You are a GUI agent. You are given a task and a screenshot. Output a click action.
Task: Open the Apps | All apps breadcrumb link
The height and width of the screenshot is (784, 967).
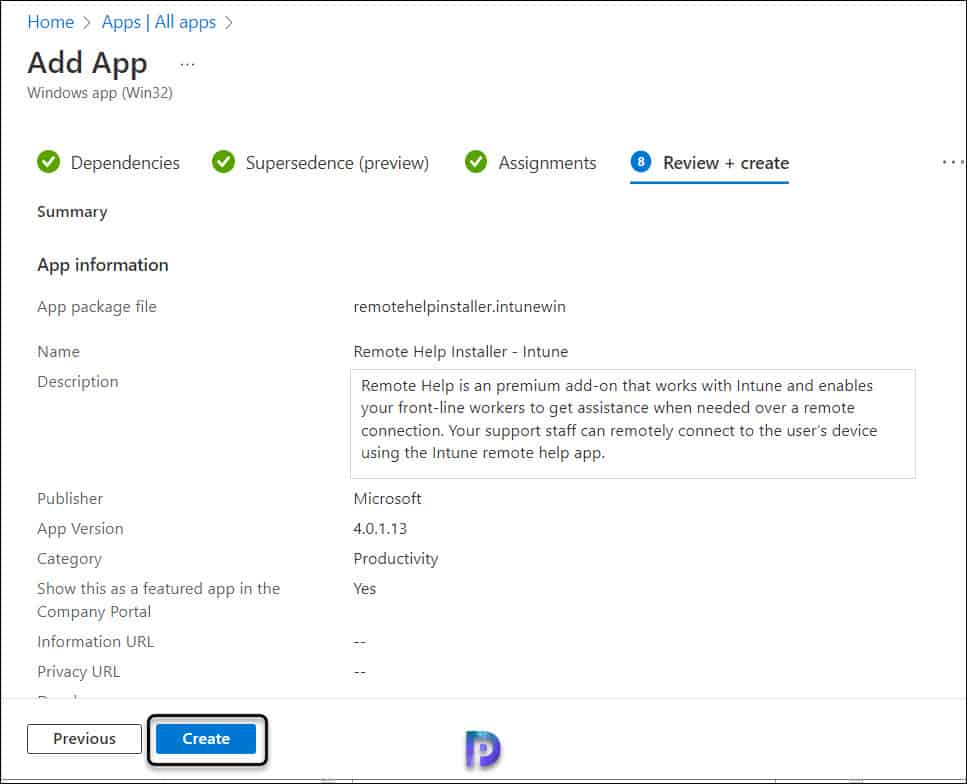point(157,22)
